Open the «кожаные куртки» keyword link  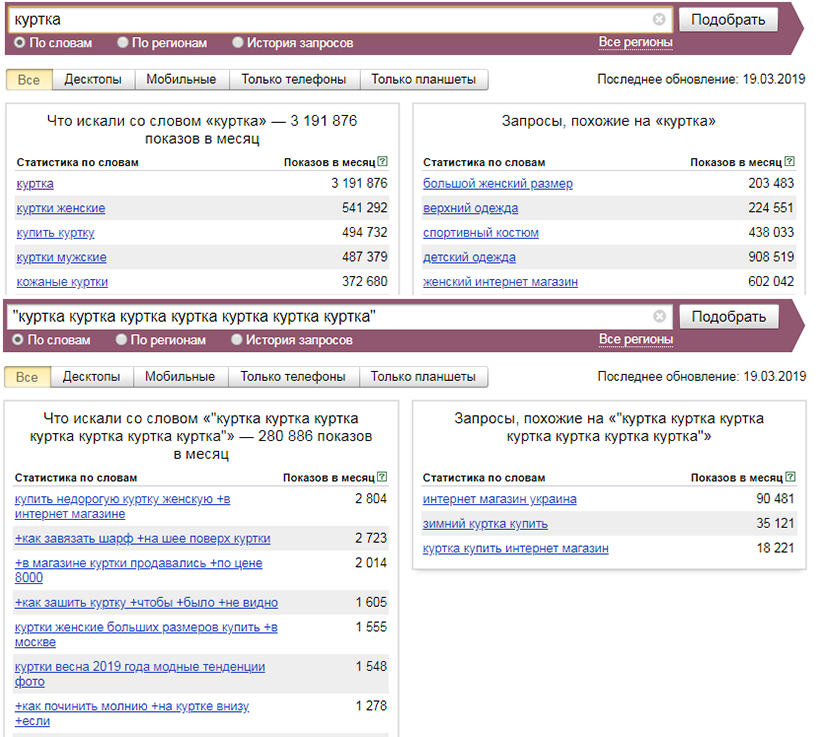tap(62, 282)
